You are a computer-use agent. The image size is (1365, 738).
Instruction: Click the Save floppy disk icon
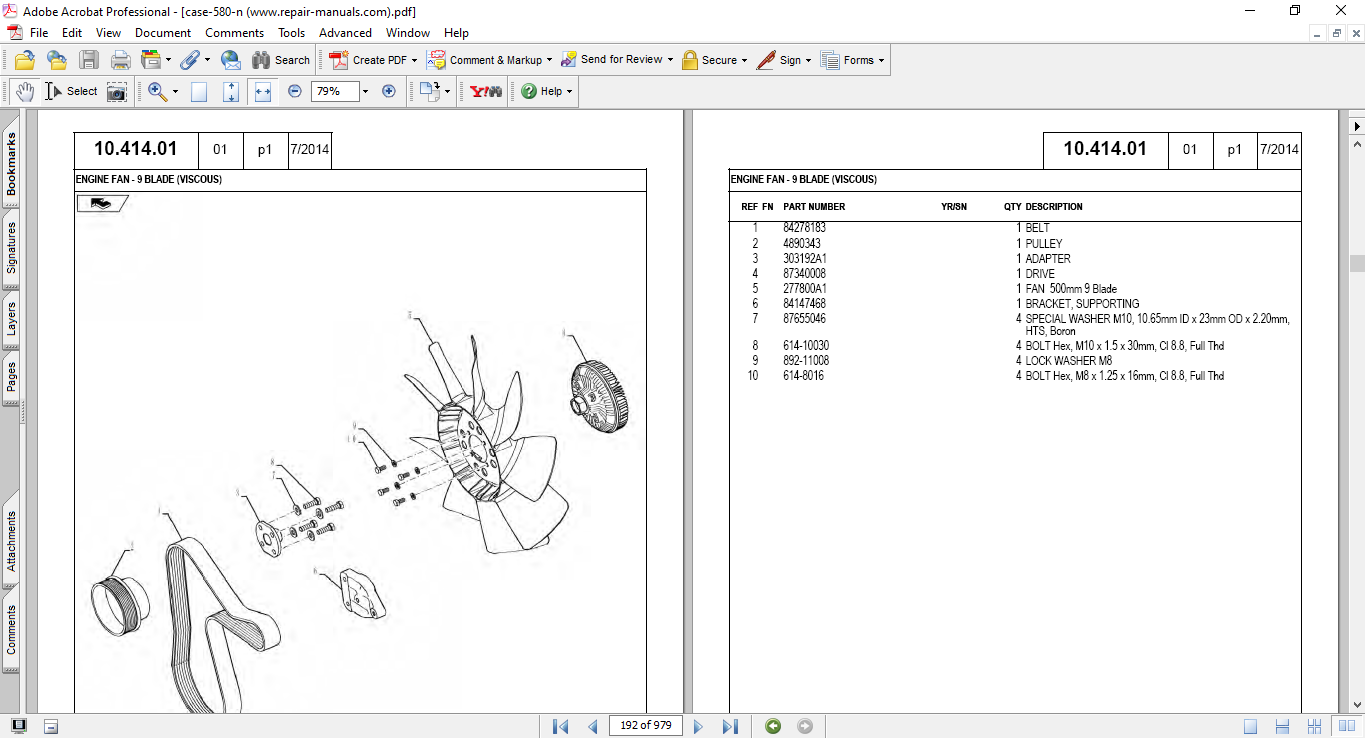click(89, 60)
